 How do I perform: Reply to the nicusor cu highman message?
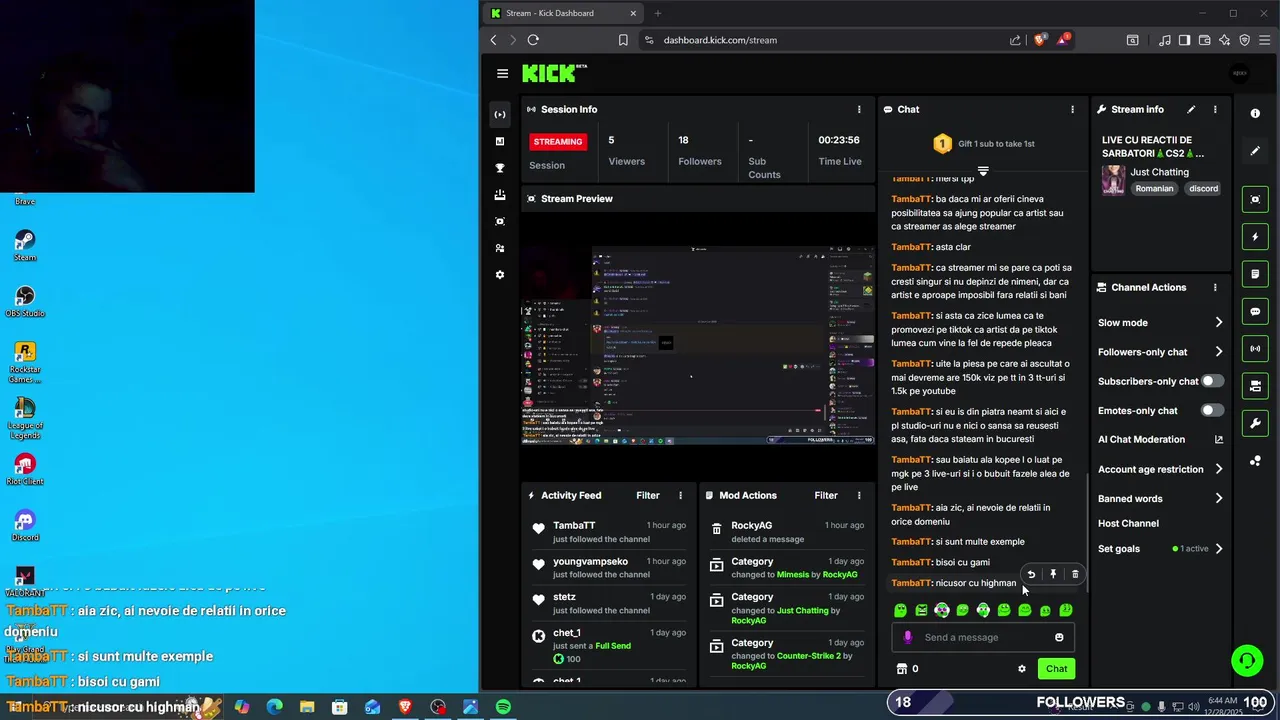click(1031, 574)
